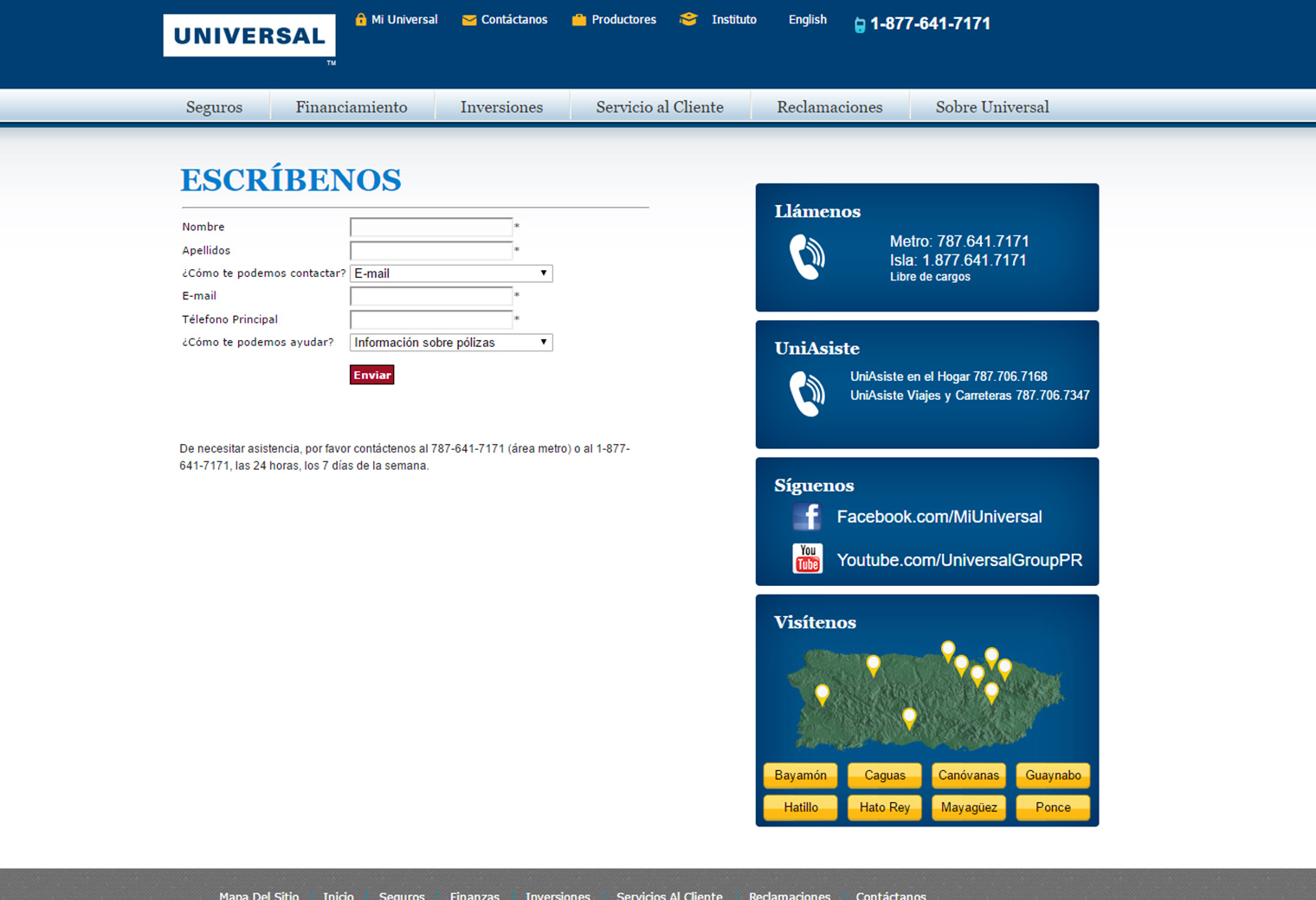Image resolution: width=1316 pixels, height=900 pixels.
Task: Select the Caguas office button
Action: tap(884, 775)
